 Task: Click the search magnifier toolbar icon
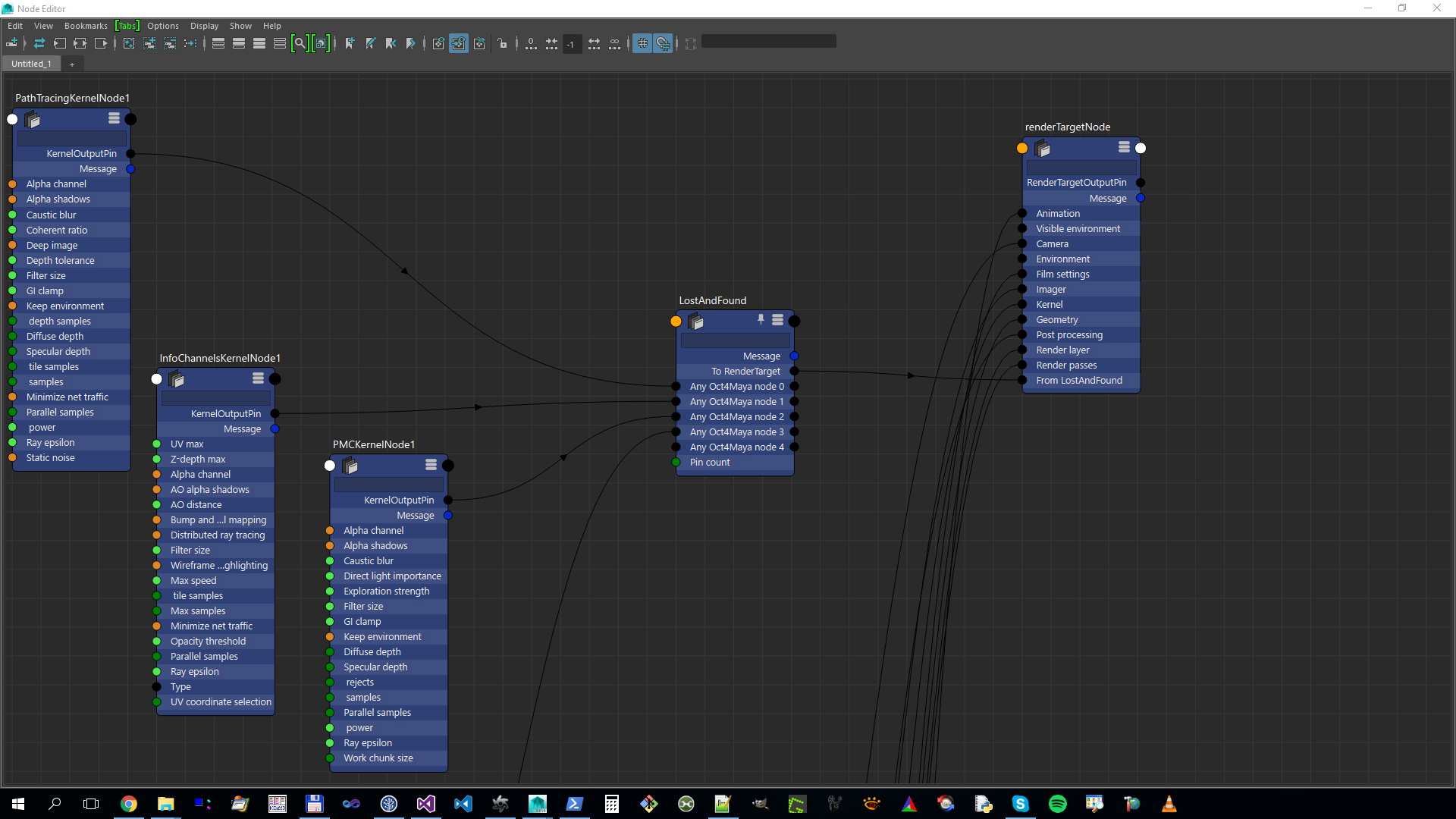click(x=300, y=43)
